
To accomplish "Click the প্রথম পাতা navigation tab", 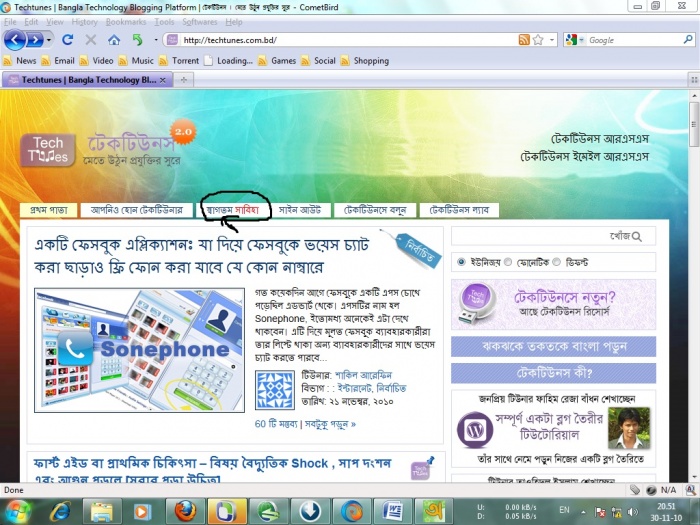I will click(x=49, y=210).
